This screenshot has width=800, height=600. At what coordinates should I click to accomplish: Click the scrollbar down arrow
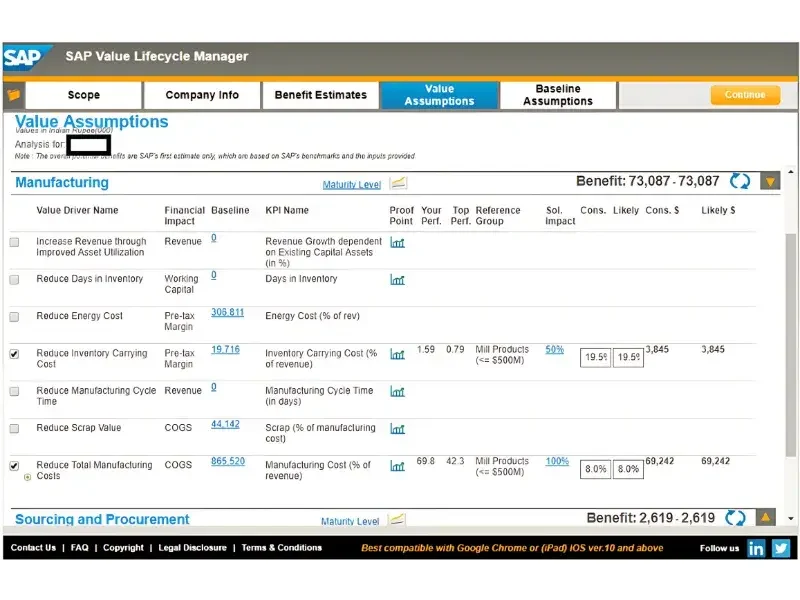791,518
